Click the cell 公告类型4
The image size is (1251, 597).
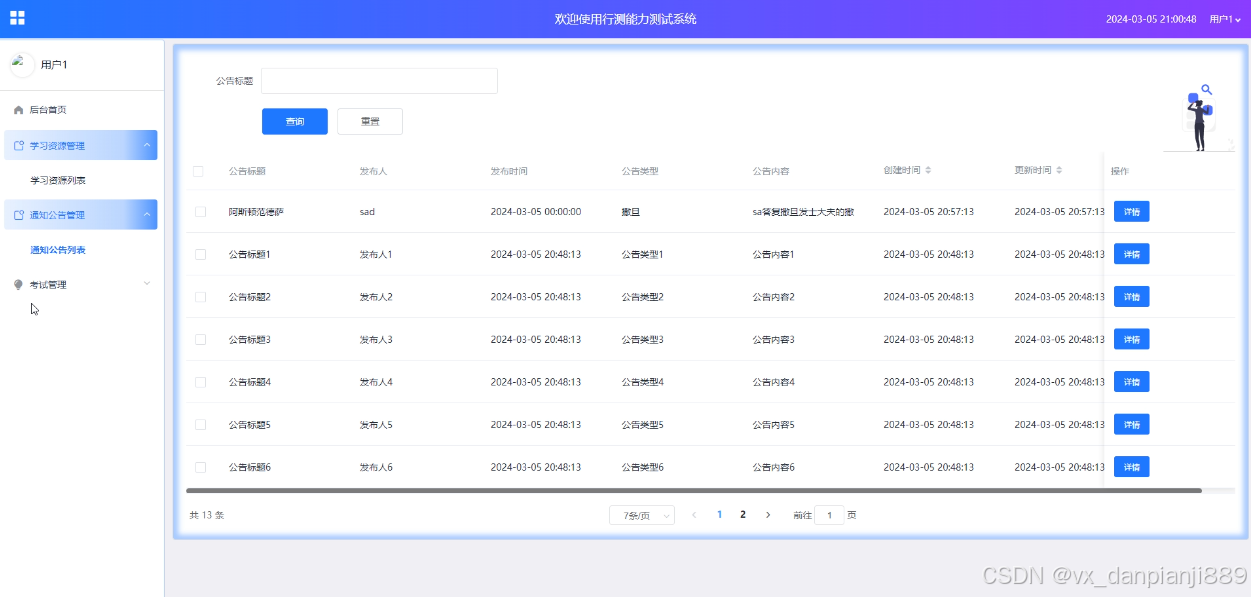643,382
